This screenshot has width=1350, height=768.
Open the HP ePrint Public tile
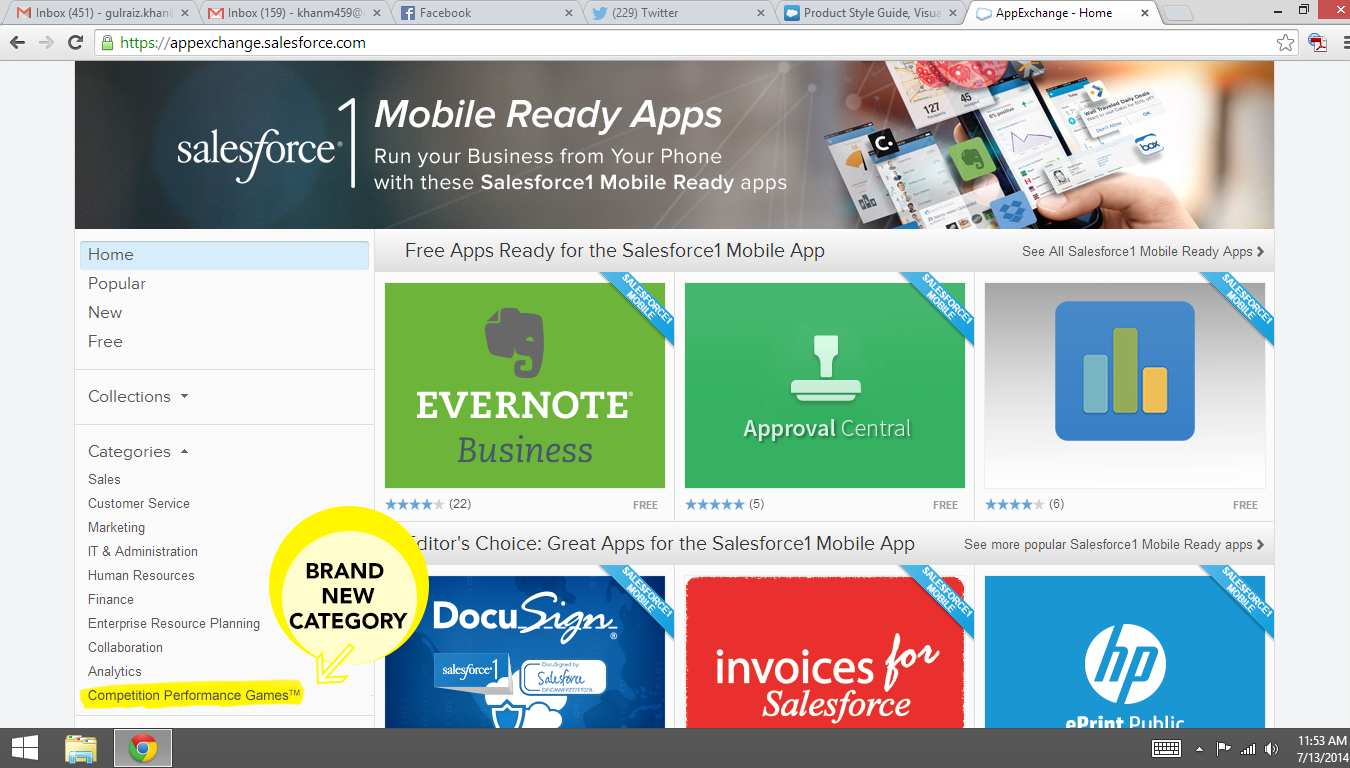tap(1125, 652)
